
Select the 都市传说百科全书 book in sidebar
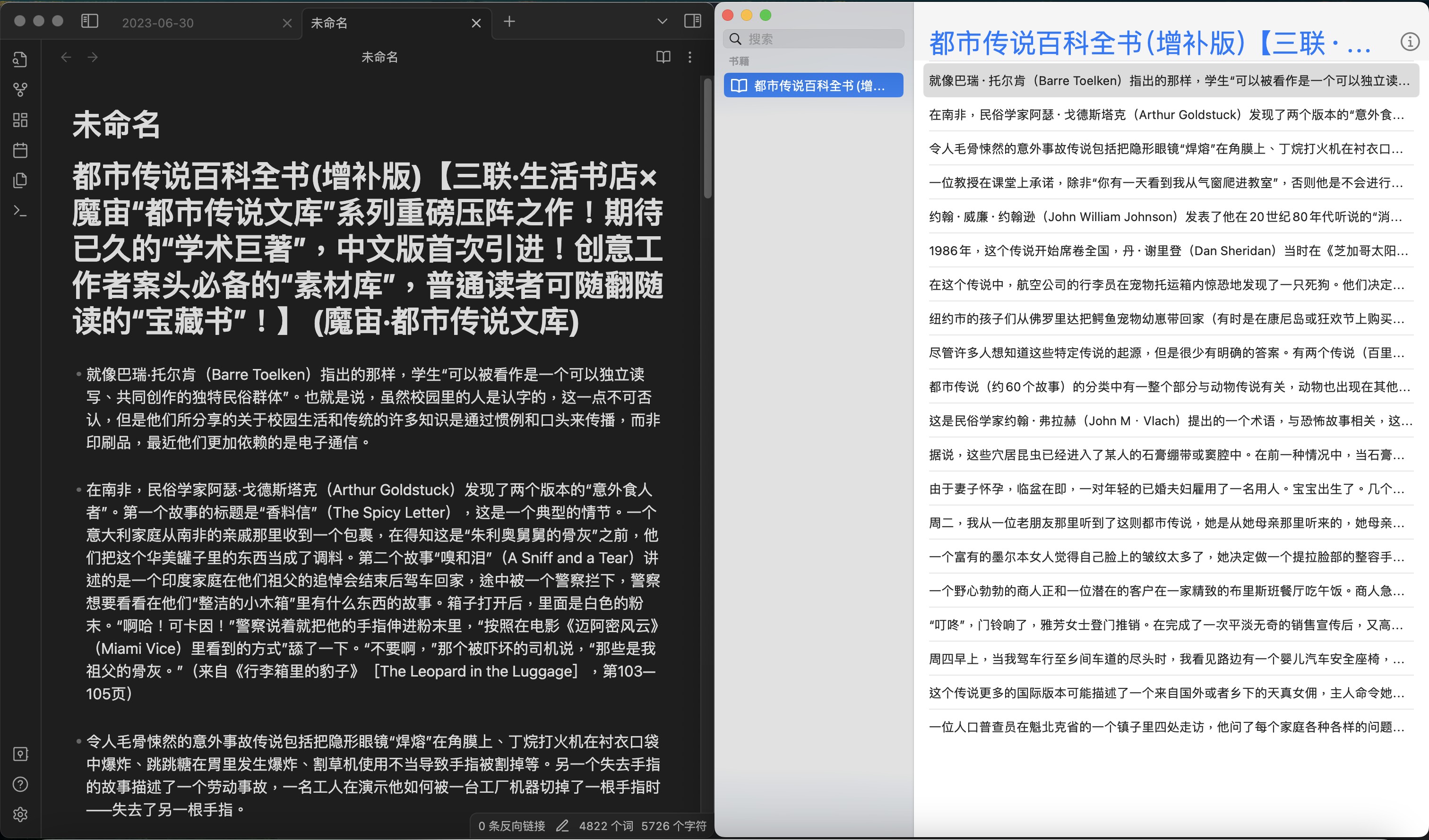tap(813, 86)
